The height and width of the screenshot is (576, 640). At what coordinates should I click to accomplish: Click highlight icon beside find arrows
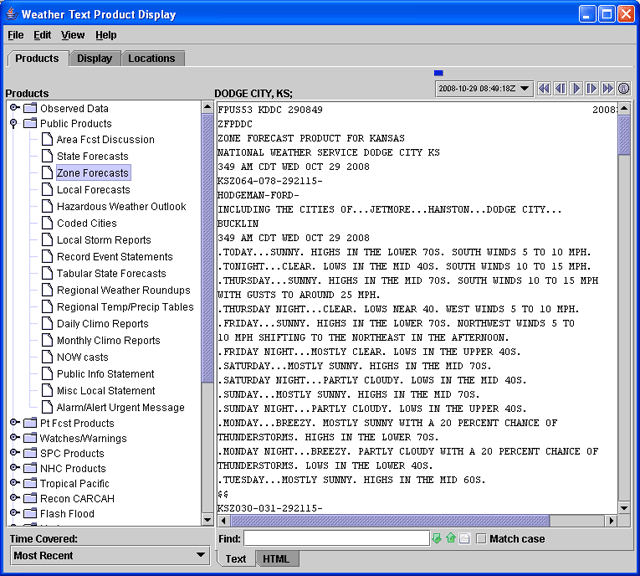(x=464, y=539)
